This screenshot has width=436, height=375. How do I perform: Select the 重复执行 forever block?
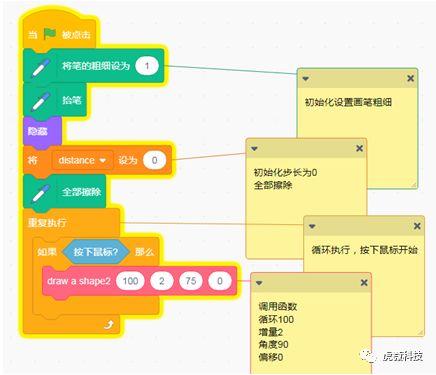click(x=71, y=222)
